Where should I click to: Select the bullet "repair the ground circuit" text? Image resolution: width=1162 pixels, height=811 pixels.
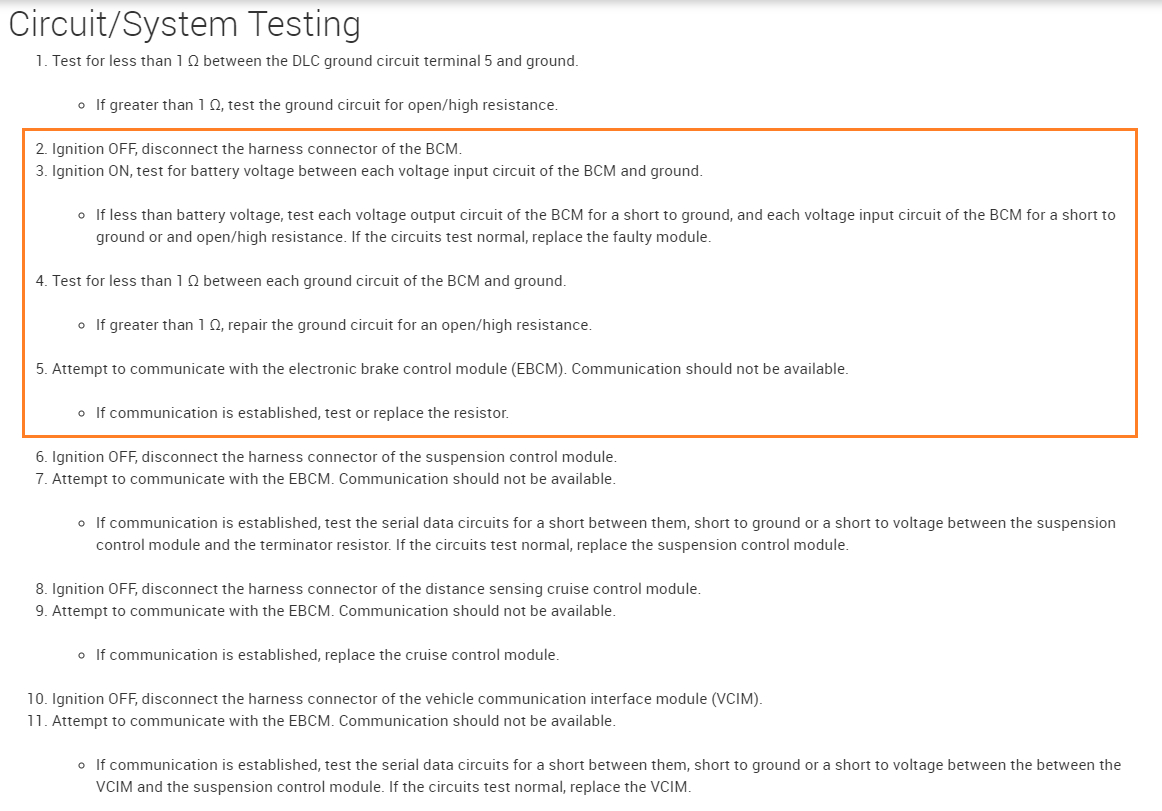point(343,325)
